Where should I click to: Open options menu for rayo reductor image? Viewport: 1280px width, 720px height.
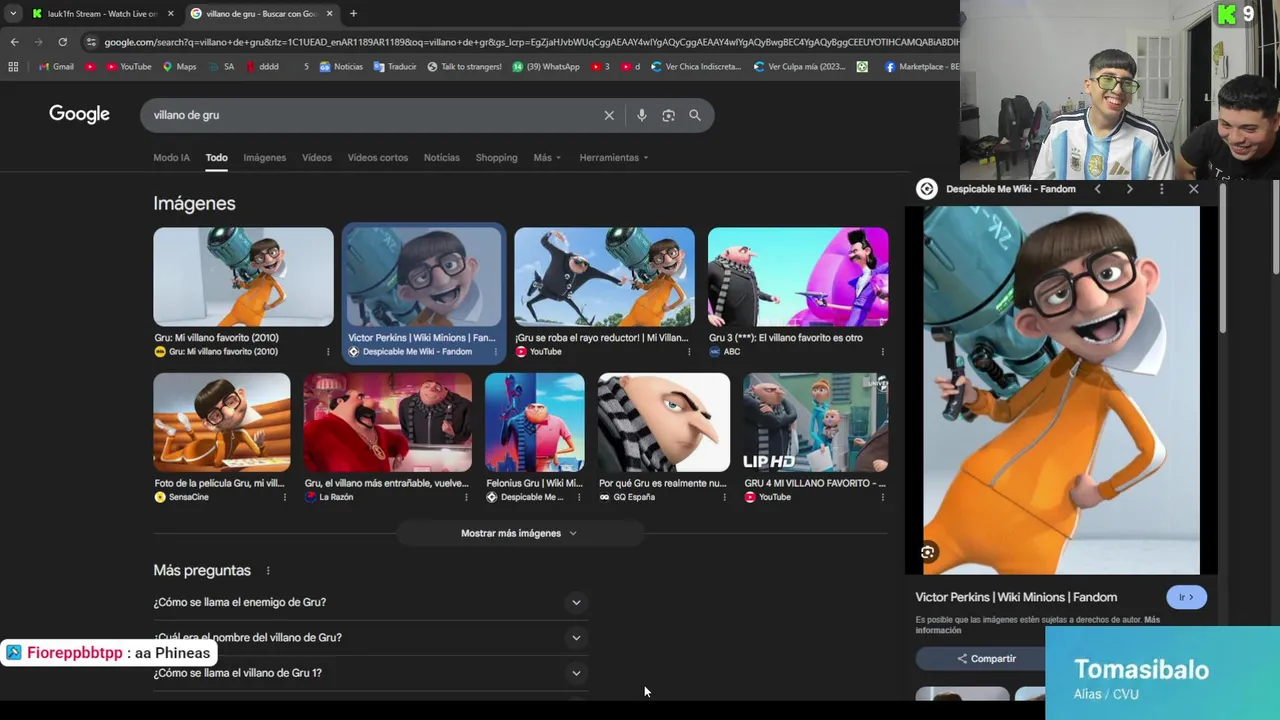click(689, 352)
